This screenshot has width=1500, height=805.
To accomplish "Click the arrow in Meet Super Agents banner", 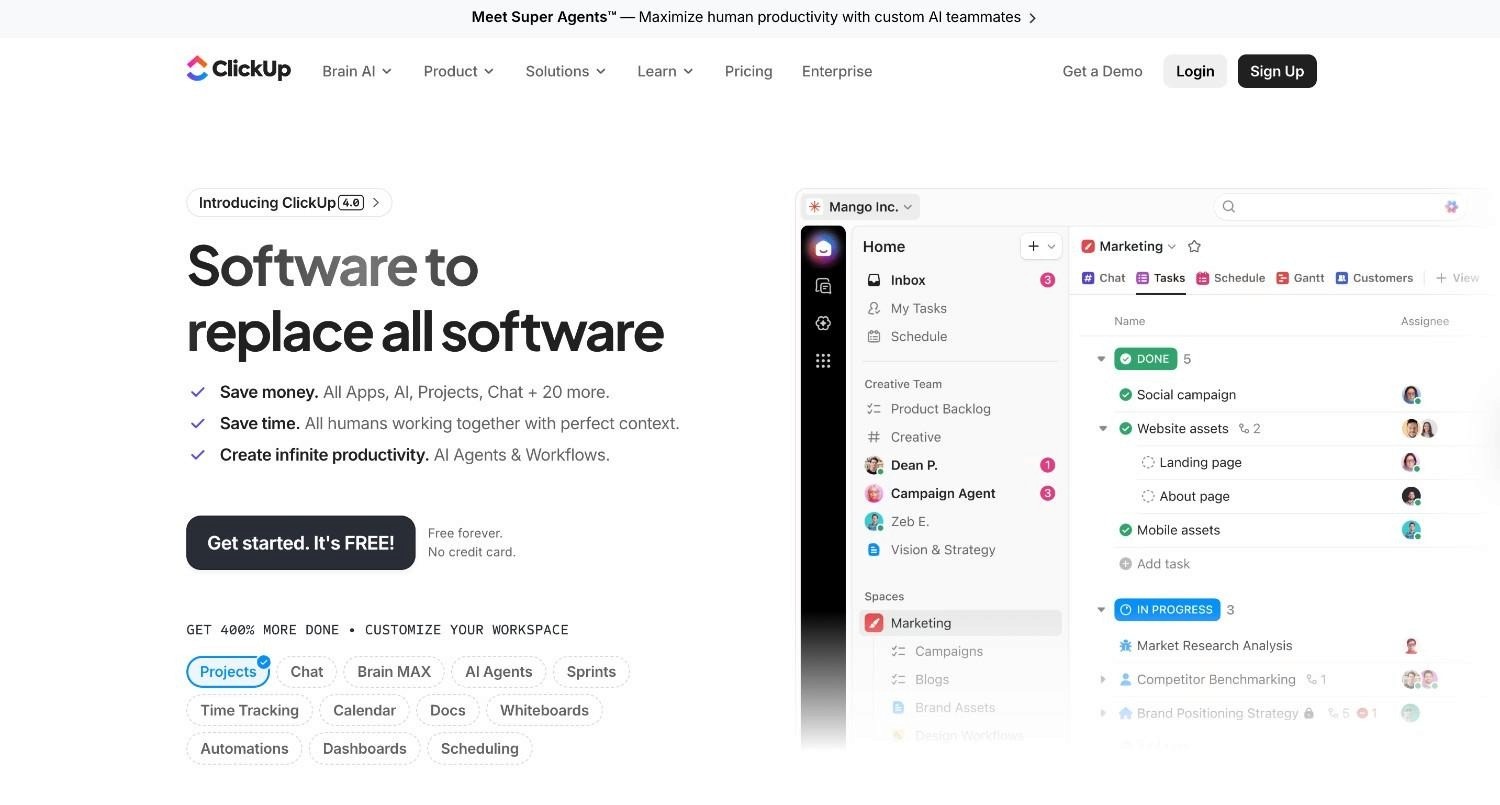I will (x=1033, y=18).
